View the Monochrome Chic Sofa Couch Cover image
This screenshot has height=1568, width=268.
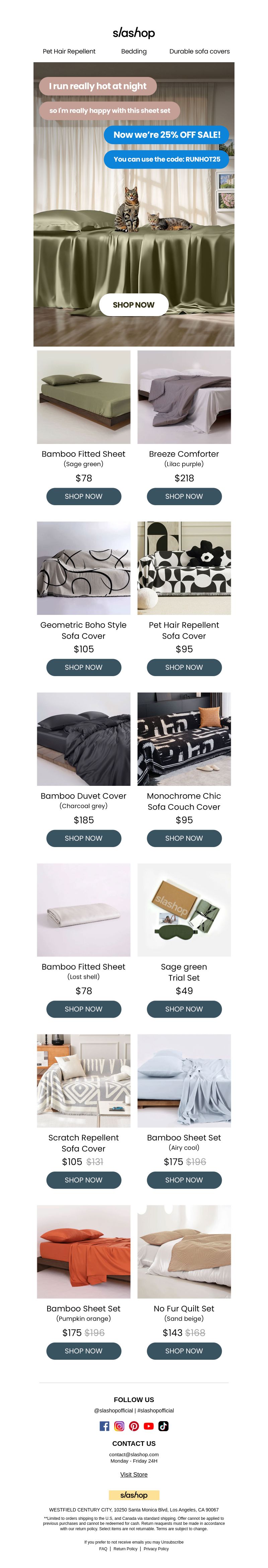[184, 739]
